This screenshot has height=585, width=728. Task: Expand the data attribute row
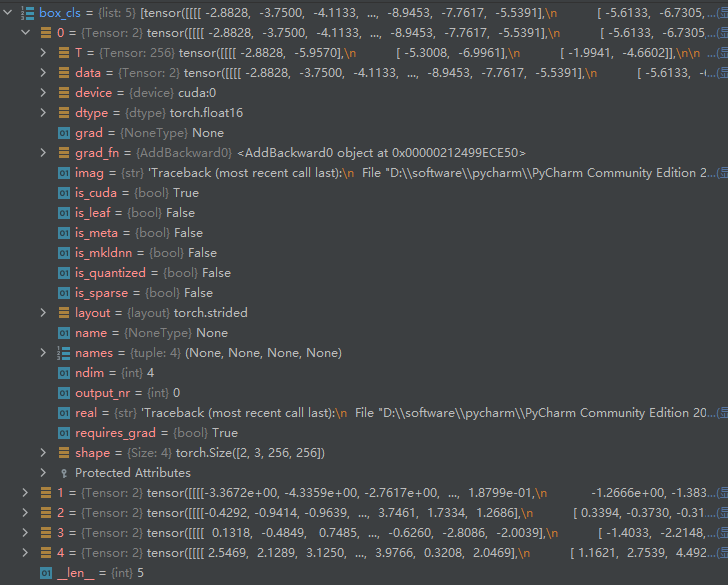pyautogui.click(x=43, y=72)
